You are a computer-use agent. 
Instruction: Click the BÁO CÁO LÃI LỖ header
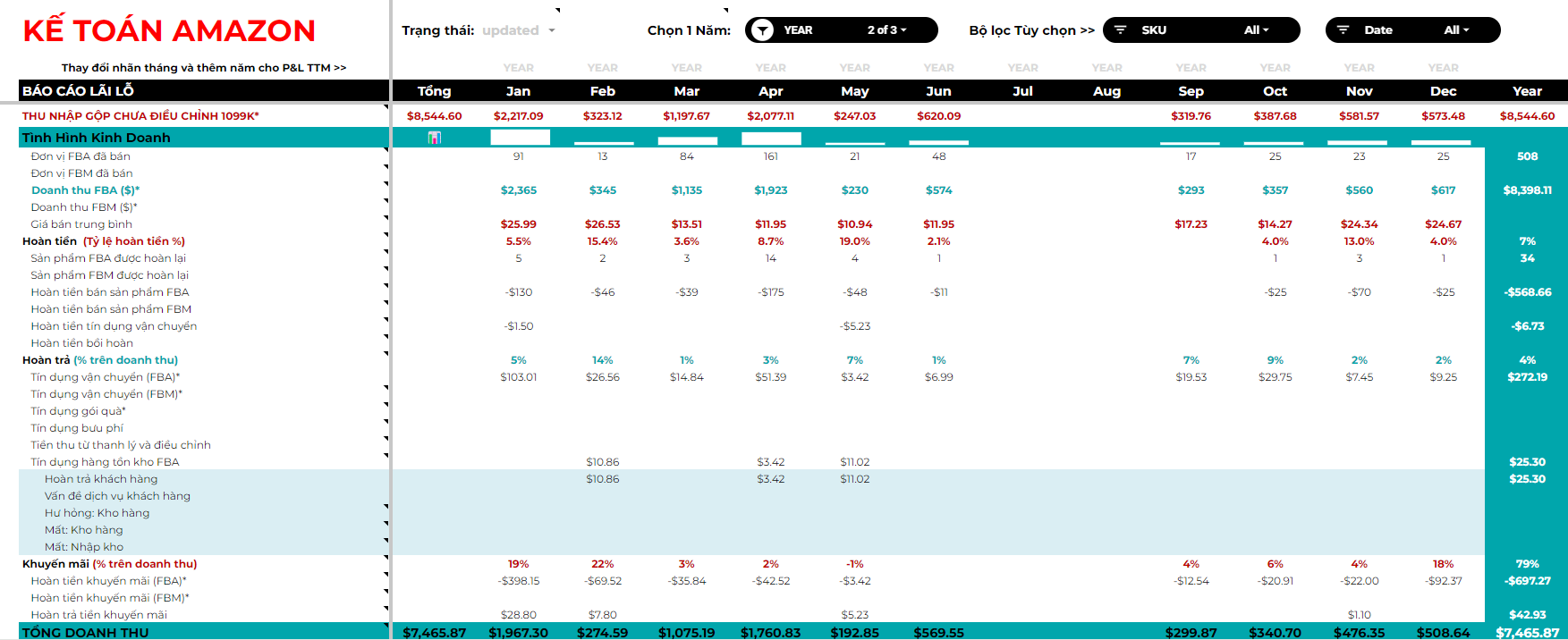pos(79,91)
